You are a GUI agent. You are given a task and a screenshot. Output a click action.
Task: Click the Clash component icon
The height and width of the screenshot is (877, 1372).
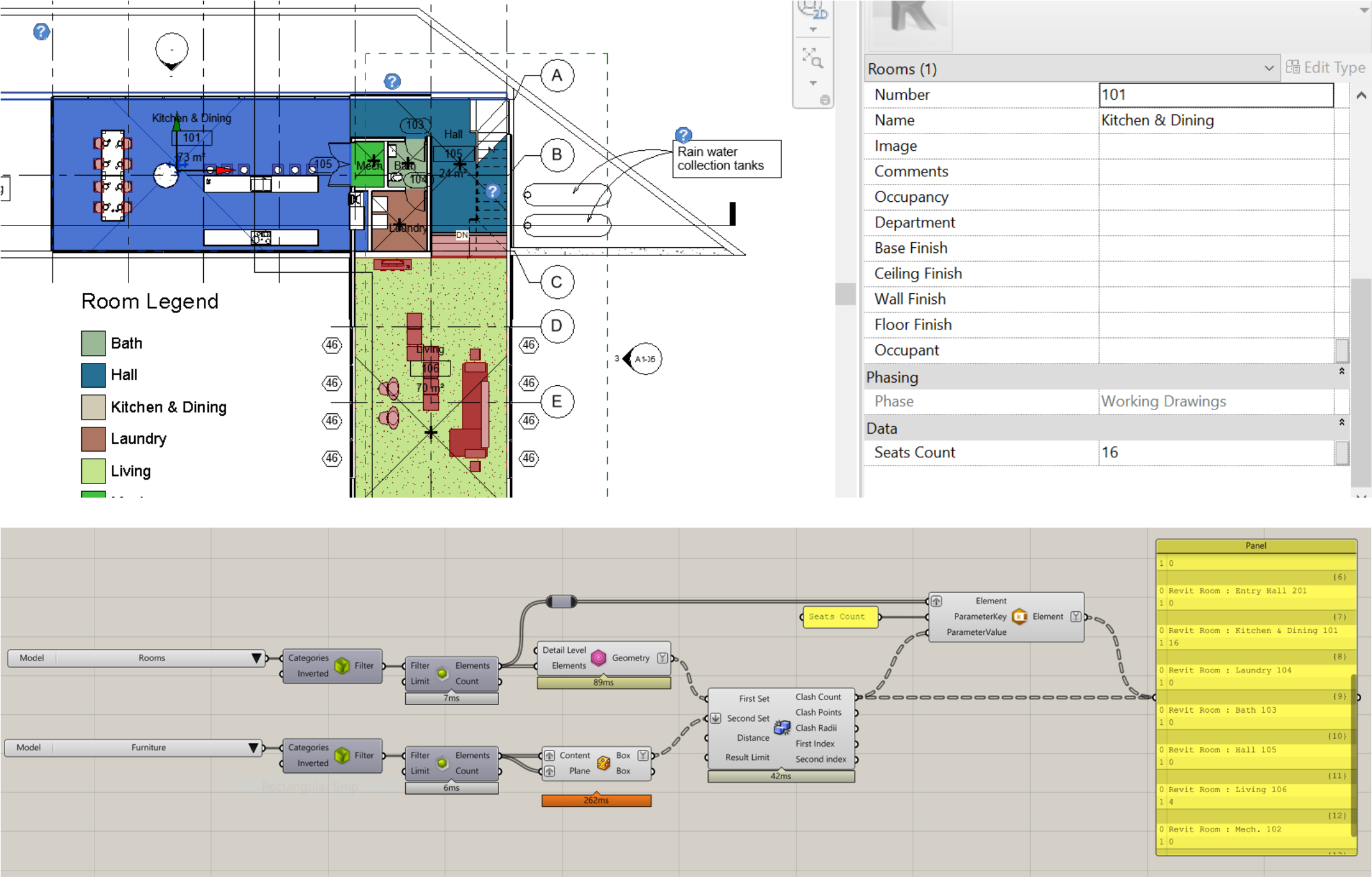coord(782,728)
